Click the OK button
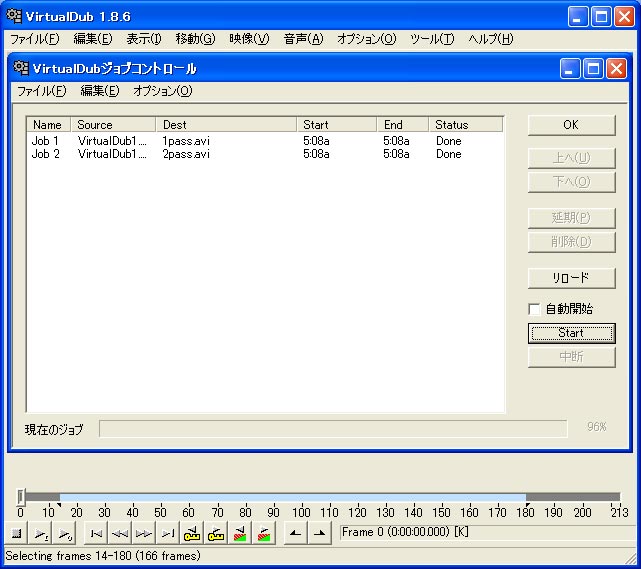641x569 pixels. point(572,125)
